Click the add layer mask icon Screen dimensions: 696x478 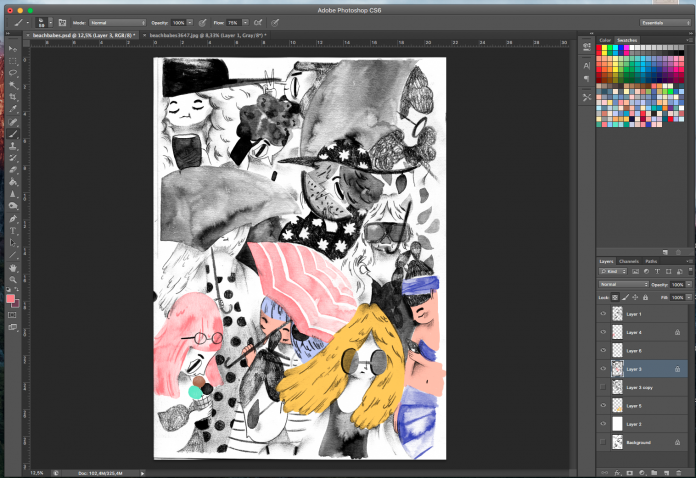629,473
